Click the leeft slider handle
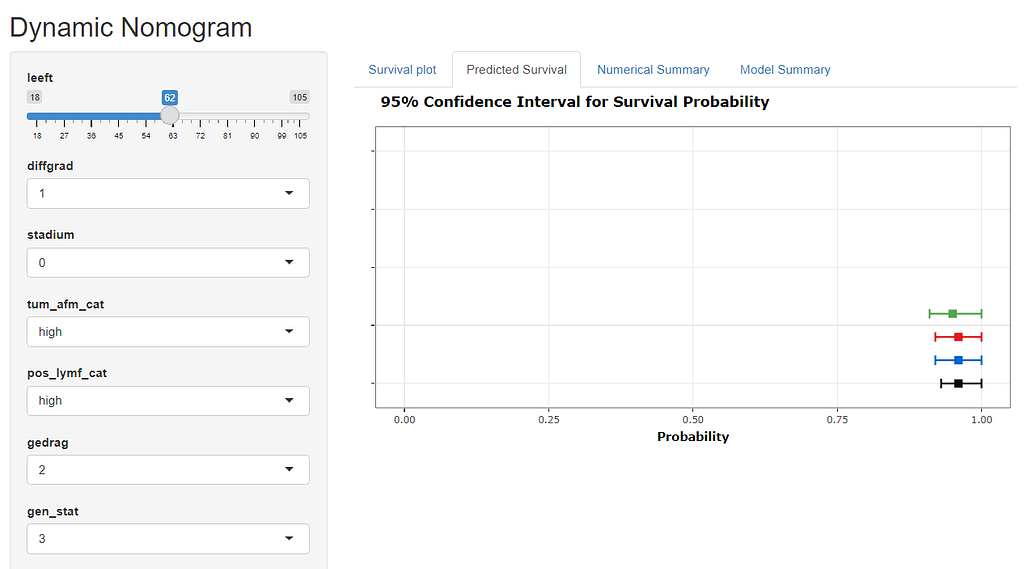 170,116
